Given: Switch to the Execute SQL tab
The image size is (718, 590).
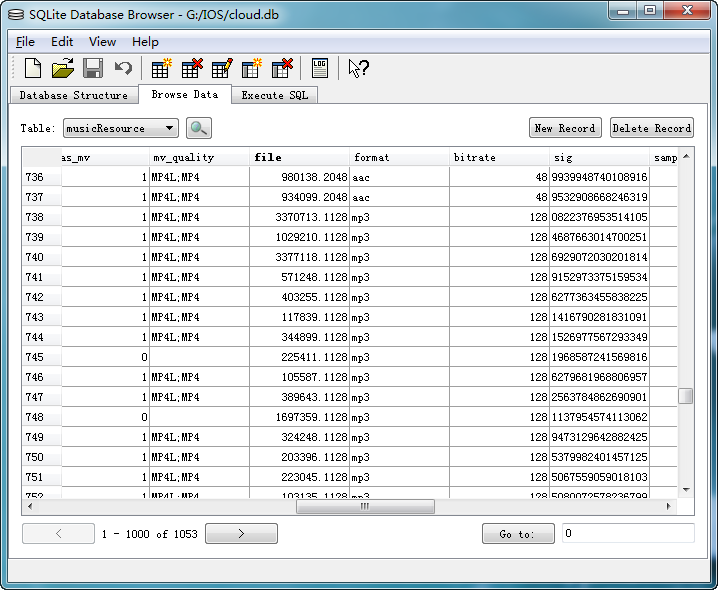Looking at the screenshot, I should click(275, 95).
